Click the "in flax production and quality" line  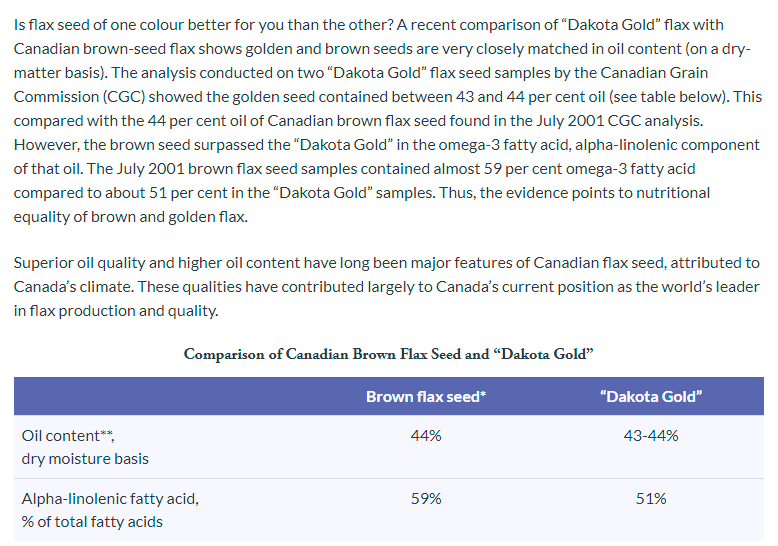coord(115,311)
